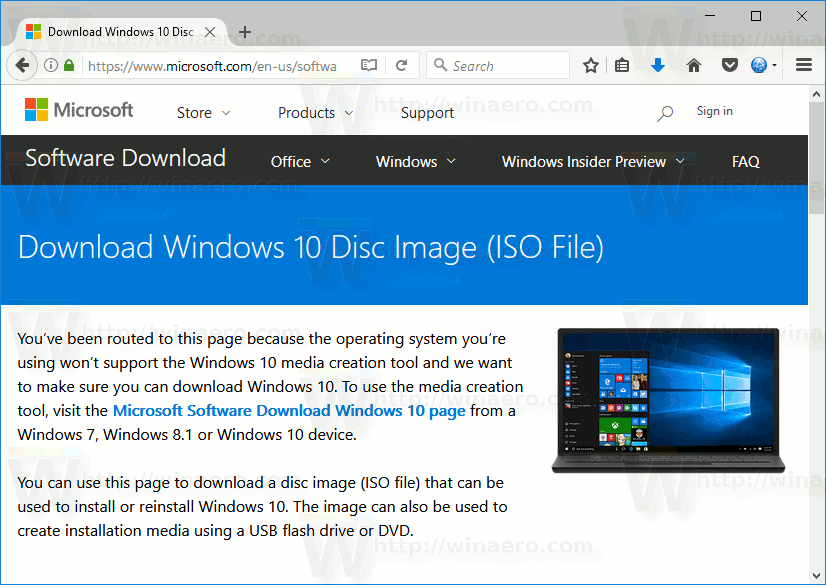The width and height of the screenshot is (826, 585).
Task: Select the Download Windows 10 Disc tab
Action: click(x=121, y=32)
